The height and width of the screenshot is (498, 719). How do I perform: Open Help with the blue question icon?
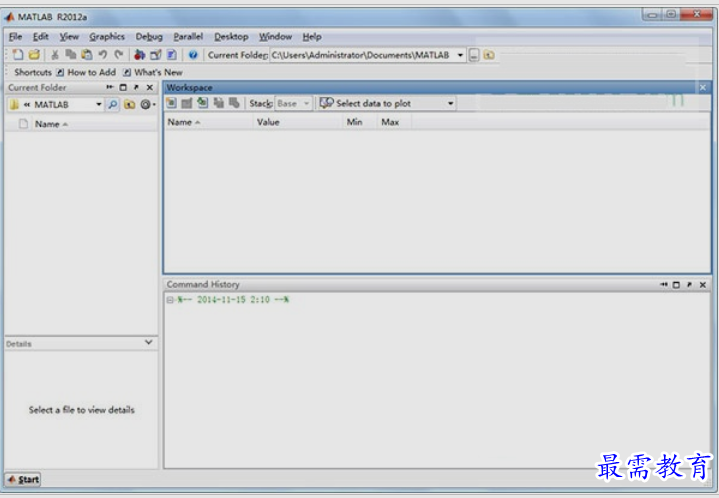[193, 55]
